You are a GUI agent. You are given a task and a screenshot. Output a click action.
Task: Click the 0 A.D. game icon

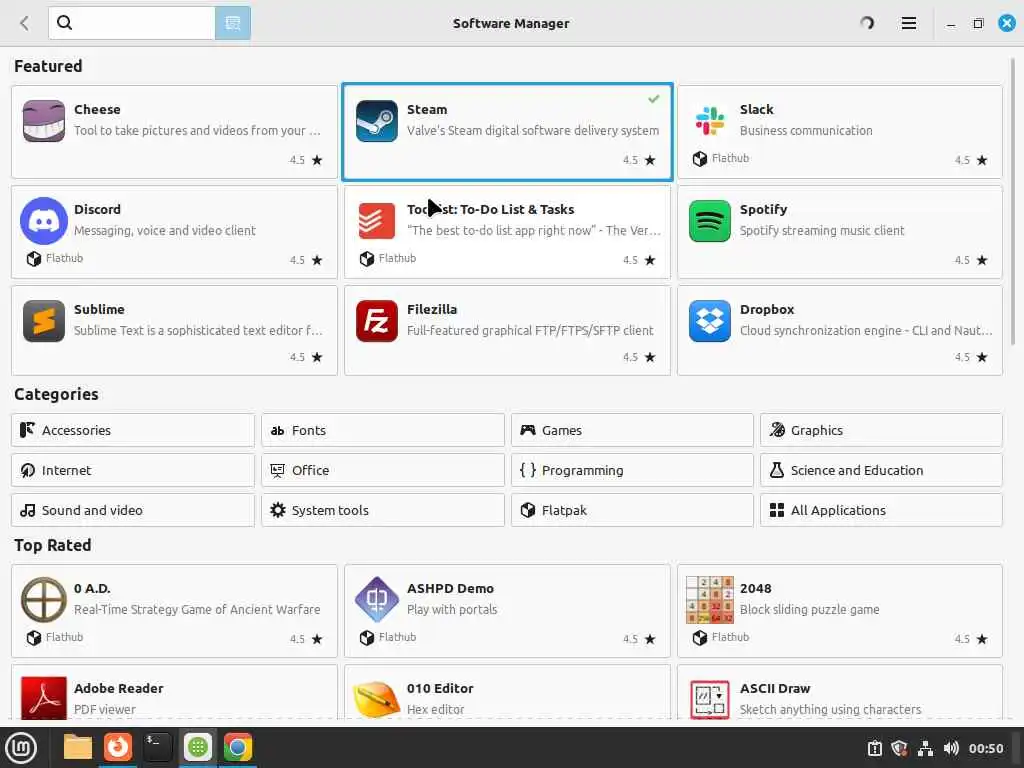click(44, 600)
